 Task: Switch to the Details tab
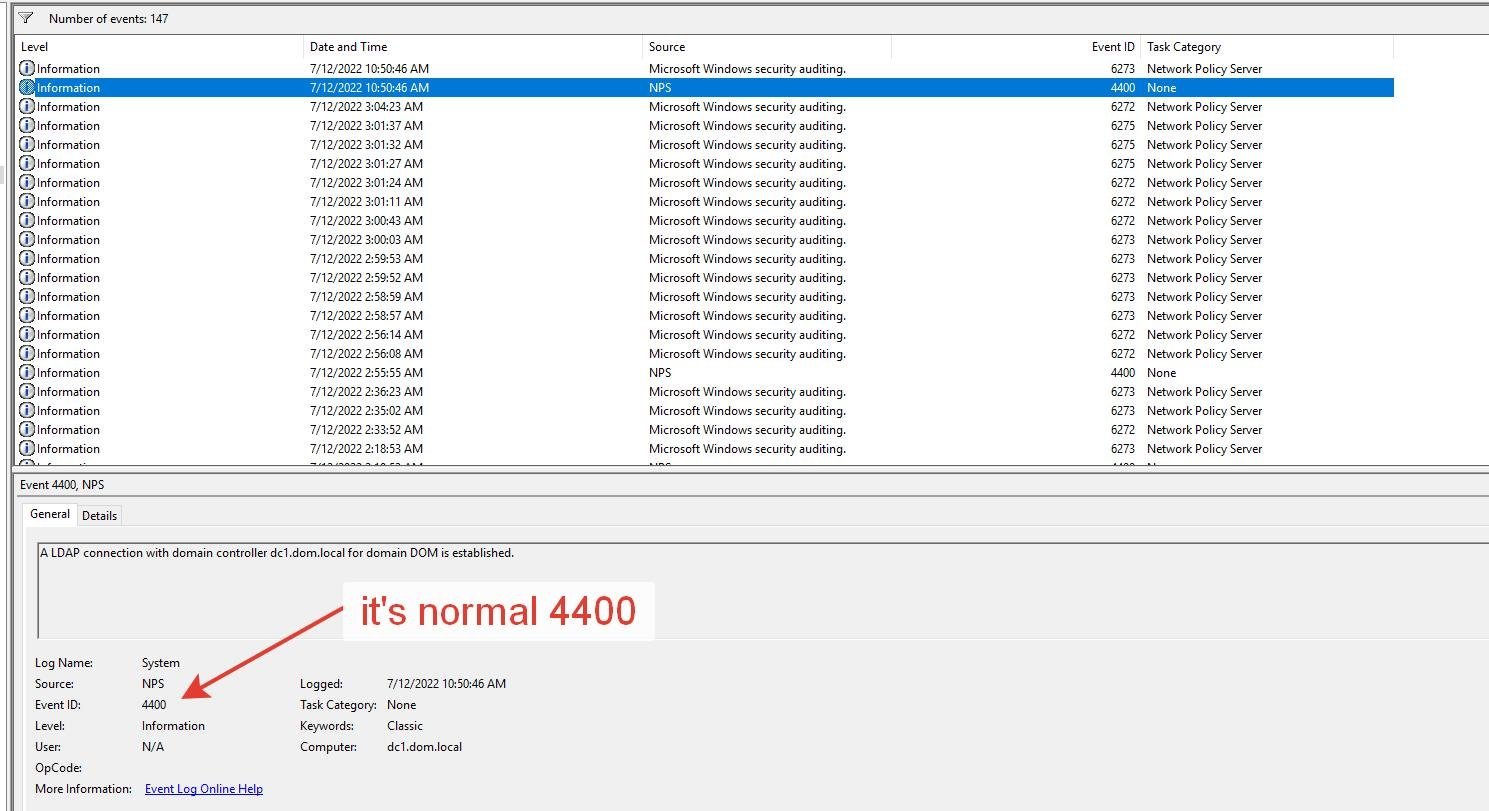click(x=99, y=516)
